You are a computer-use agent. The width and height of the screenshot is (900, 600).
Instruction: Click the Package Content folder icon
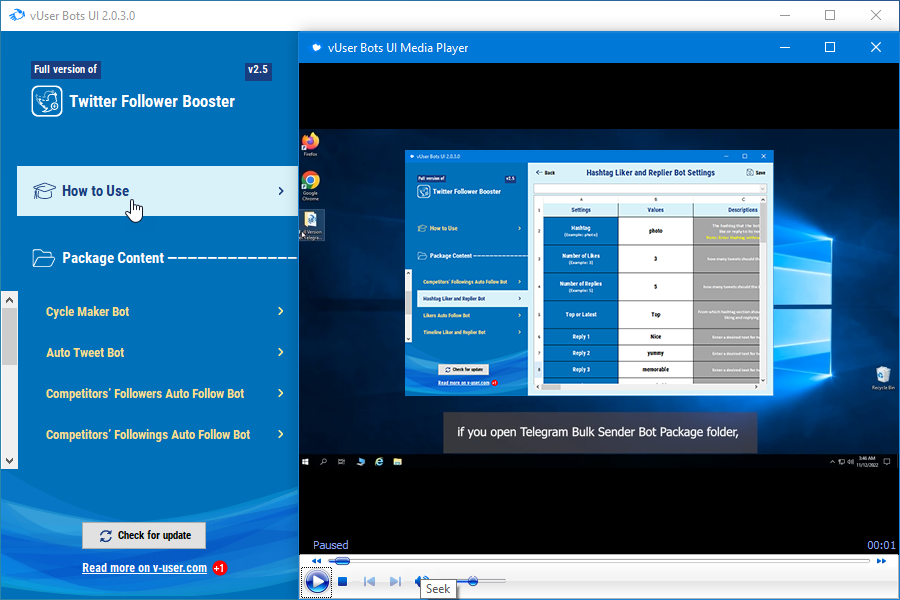point(44,258)
